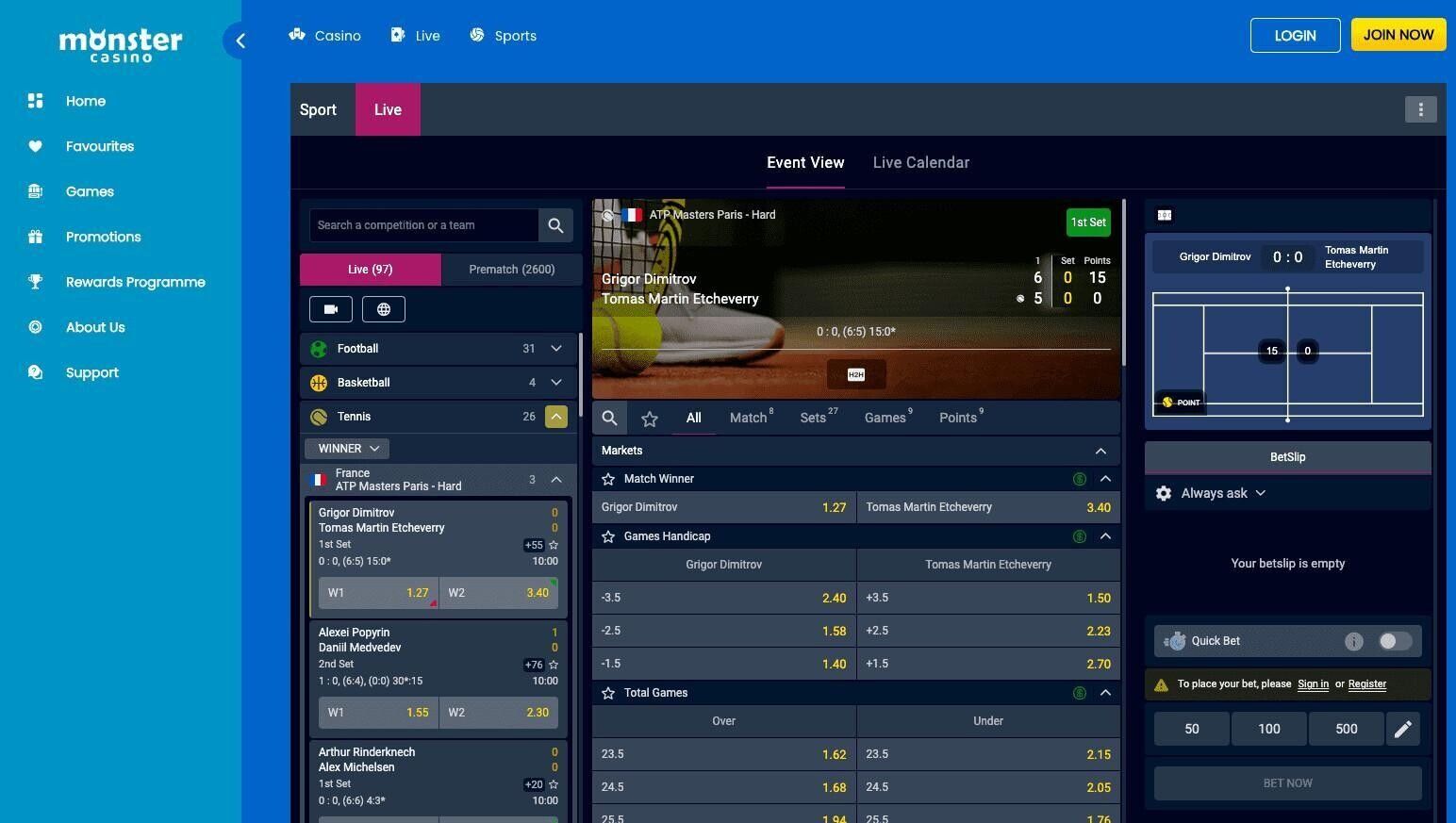Click the Register link
This screenshot has width=1456, height=823.
coord(1366,684)
